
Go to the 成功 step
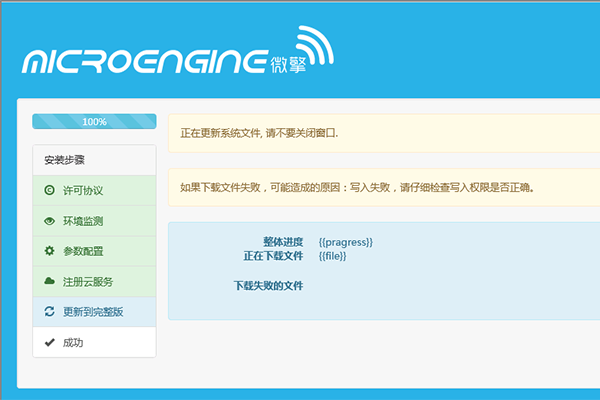[x=95, y=342]
